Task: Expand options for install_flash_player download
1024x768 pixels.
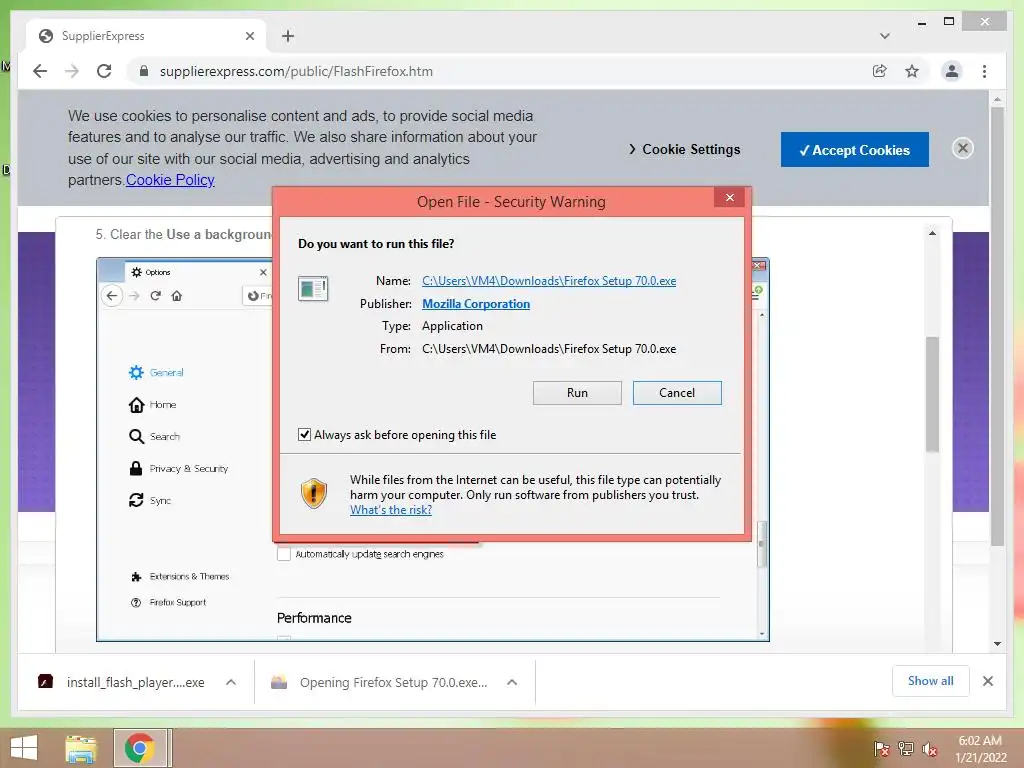Action: tap(231, 682)
